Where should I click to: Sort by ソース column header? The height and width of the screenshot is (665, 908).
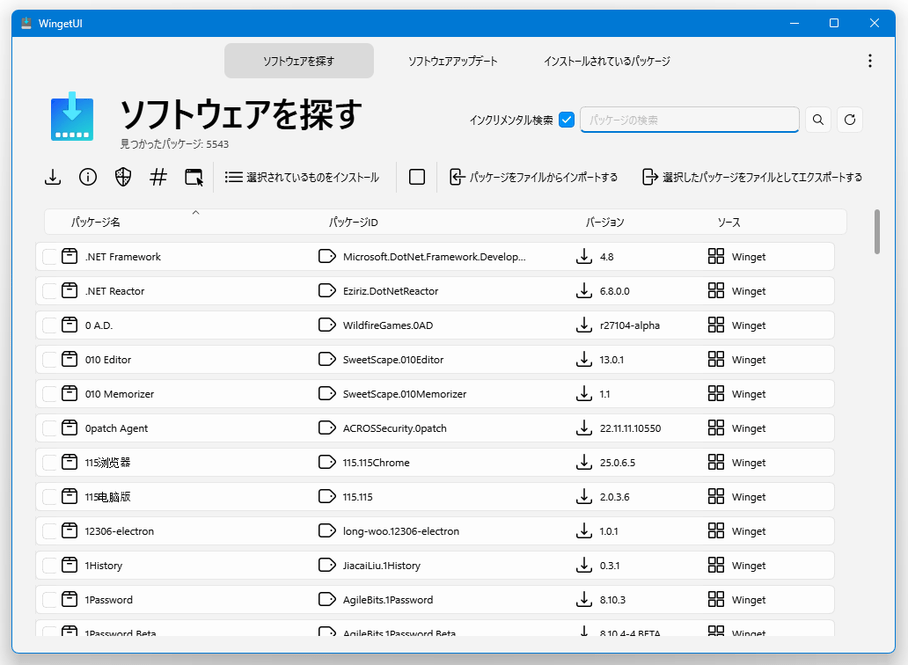point(728,222)
